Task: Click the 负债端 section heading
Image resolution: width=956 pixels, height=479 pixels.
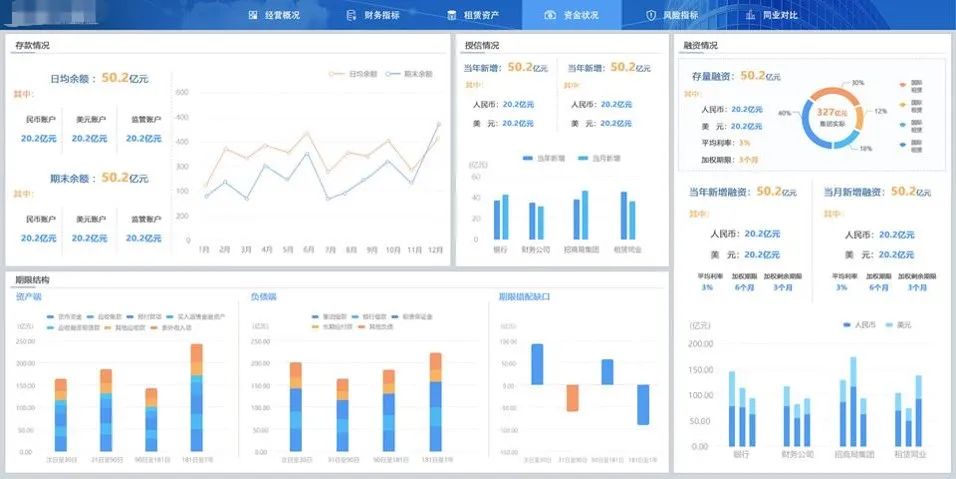Action: click(x=263, y=297)
